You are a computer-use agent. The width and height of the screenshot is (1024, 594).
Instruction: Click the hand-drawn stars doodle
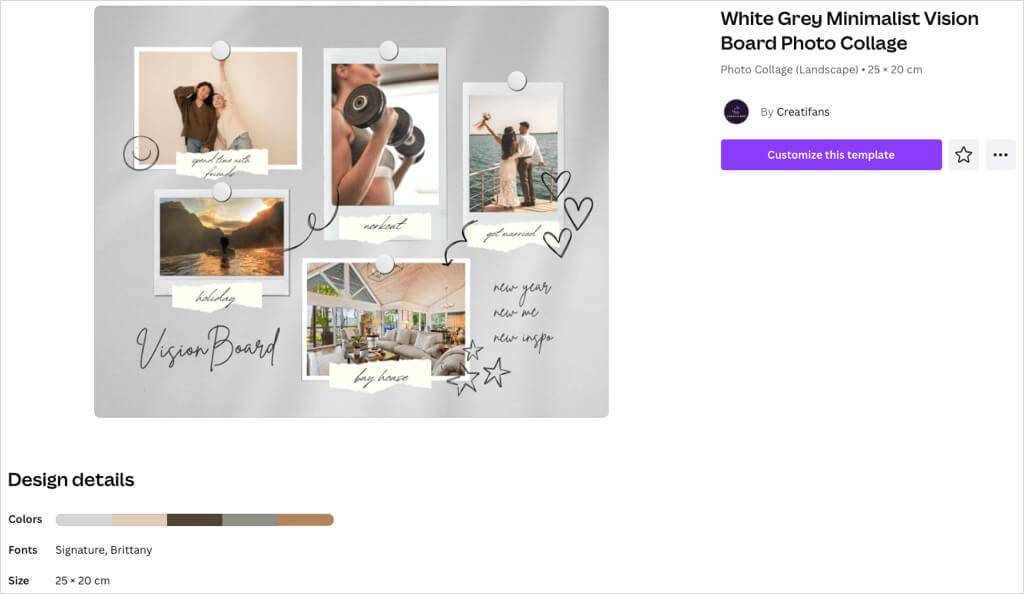coord(479,369)
